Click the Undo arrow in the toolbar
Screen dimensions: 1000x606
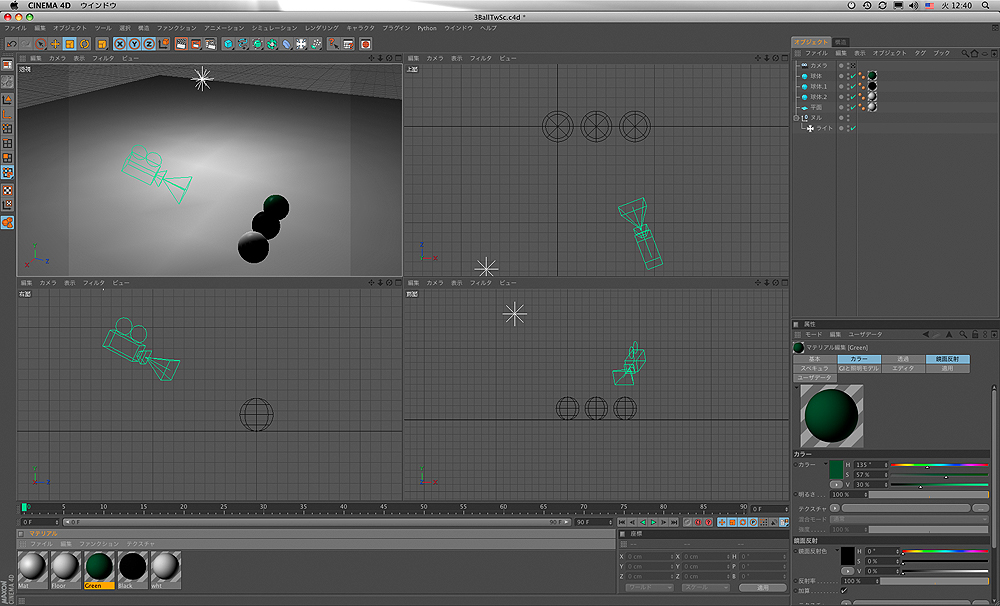[10, 44]
